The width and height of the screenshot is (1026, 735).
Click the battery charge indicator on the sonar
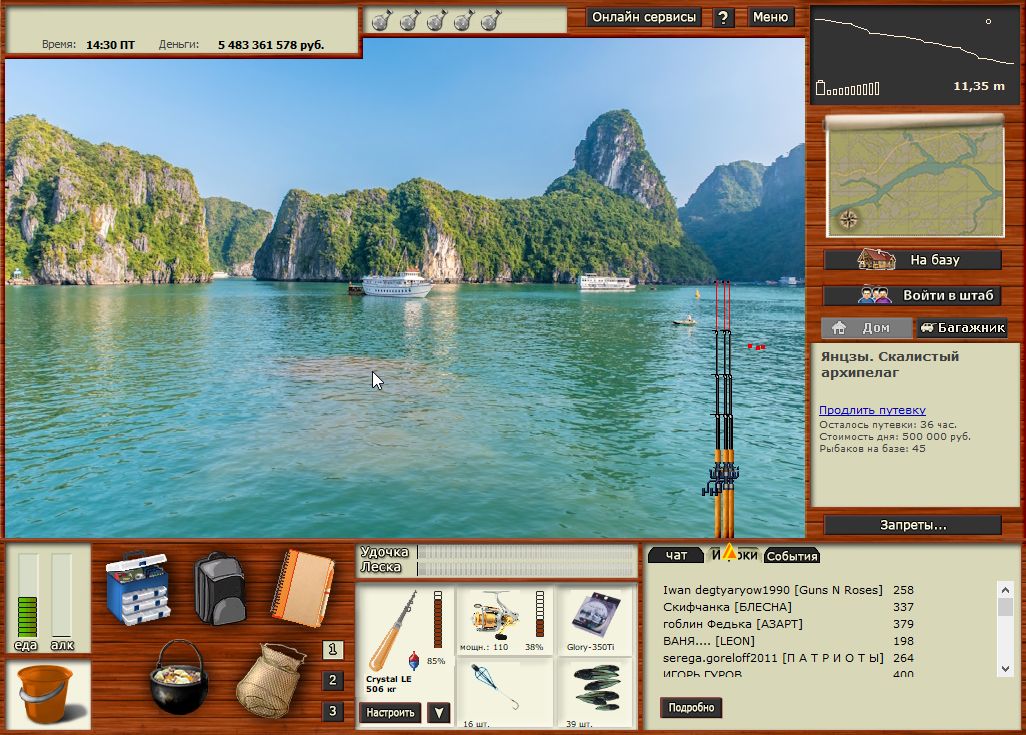(848, 88)
